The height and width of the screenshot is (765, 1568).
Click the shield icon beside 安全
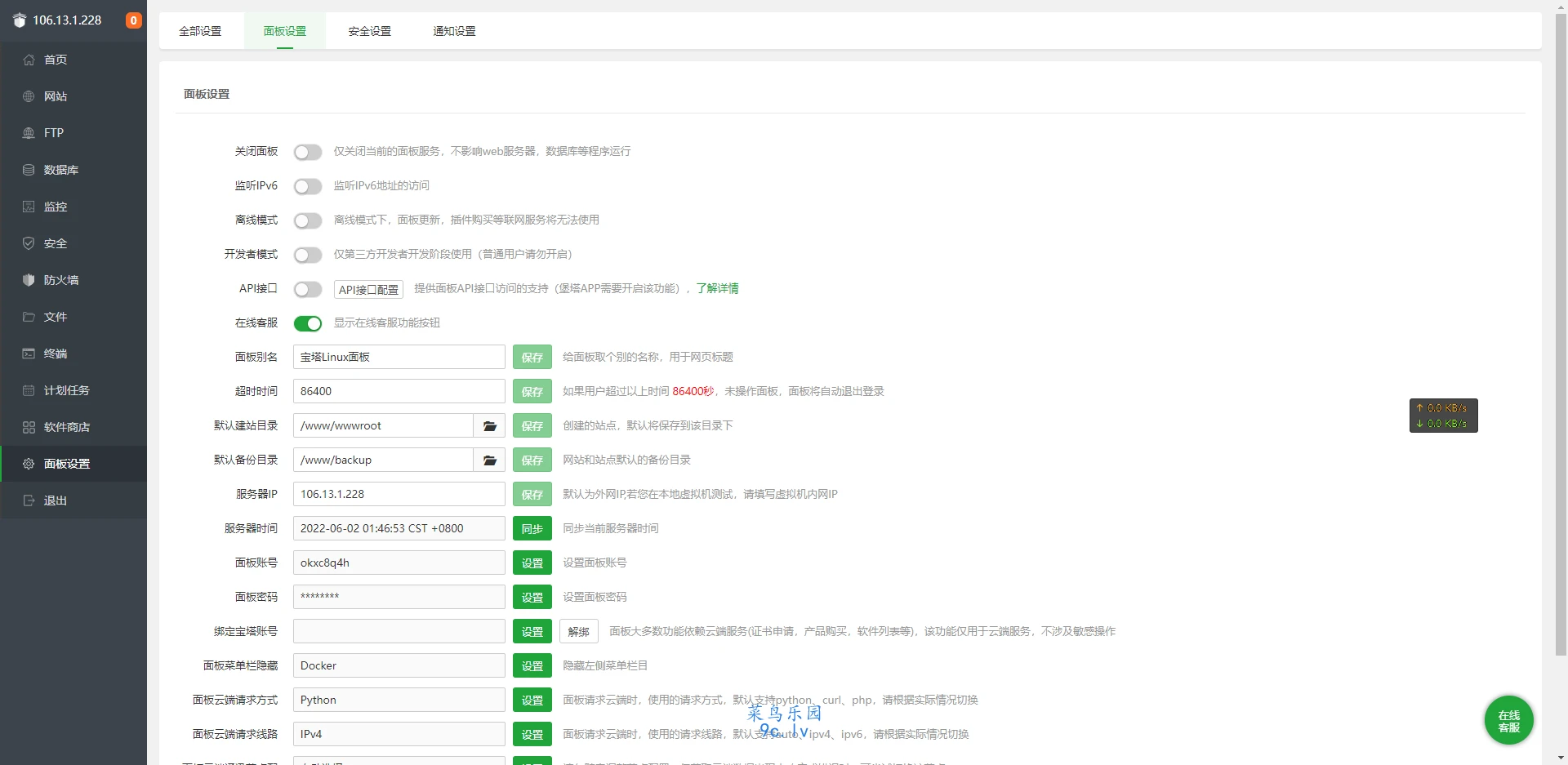click(29, 243)
